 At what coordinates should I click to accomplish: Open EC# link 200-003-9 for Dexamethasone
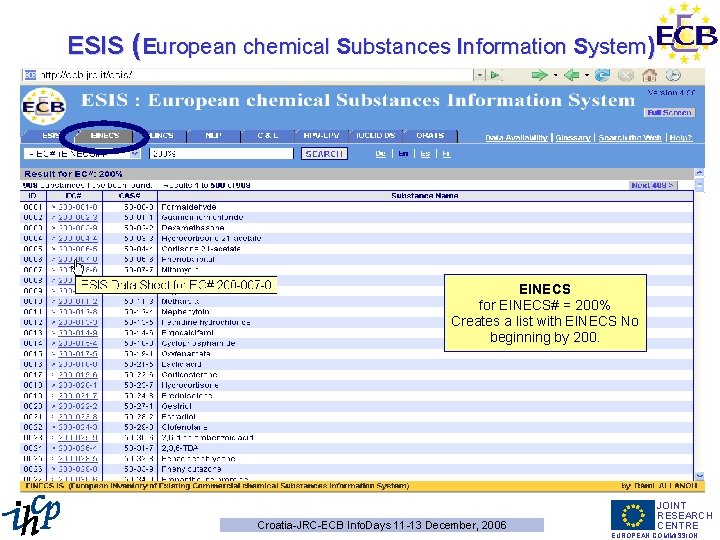78,228
